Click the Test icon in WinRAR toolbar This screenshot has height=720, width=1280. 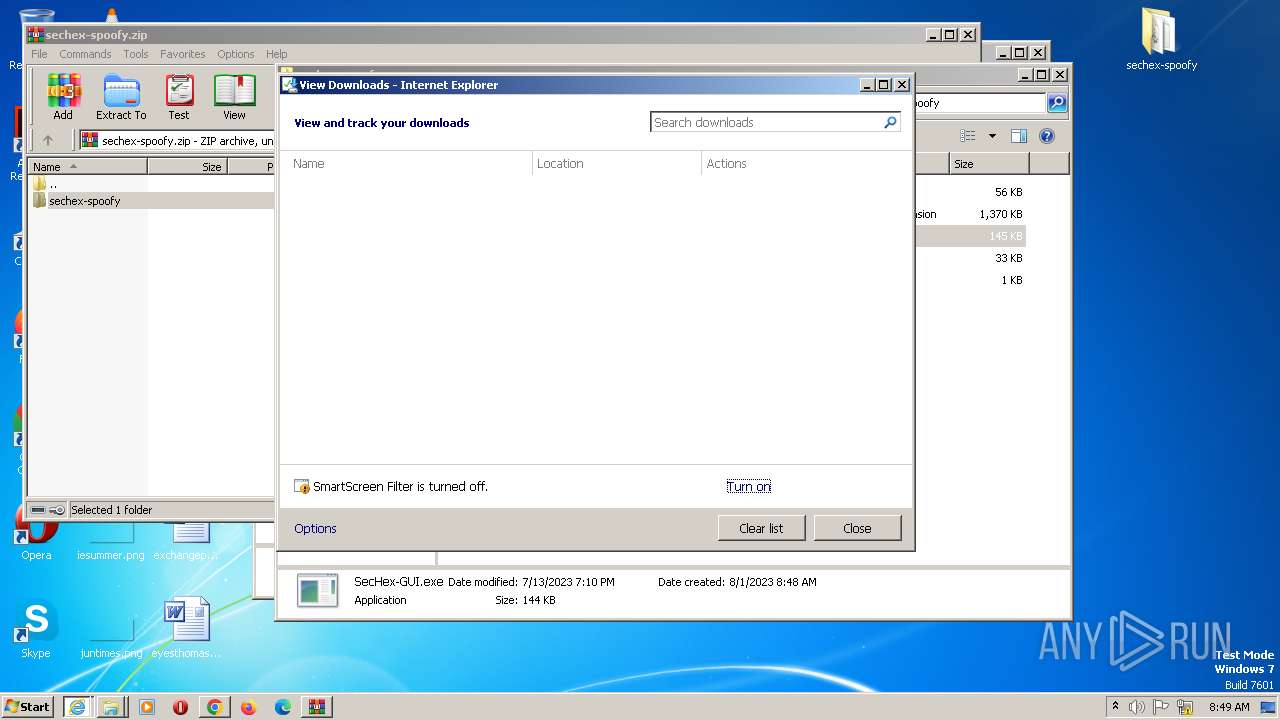[x=179, y=97]
